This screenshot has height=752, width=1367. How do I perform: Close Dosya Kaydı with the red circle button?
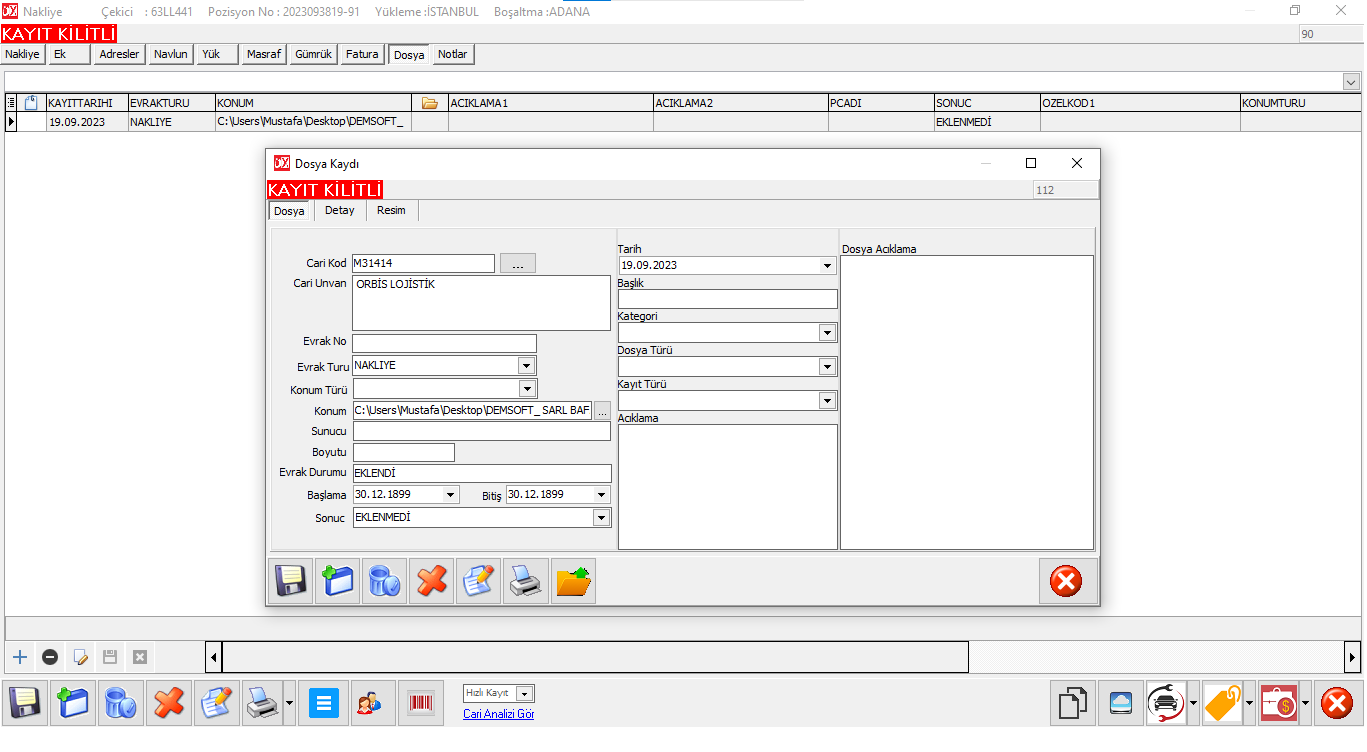tap(1067, 581)
